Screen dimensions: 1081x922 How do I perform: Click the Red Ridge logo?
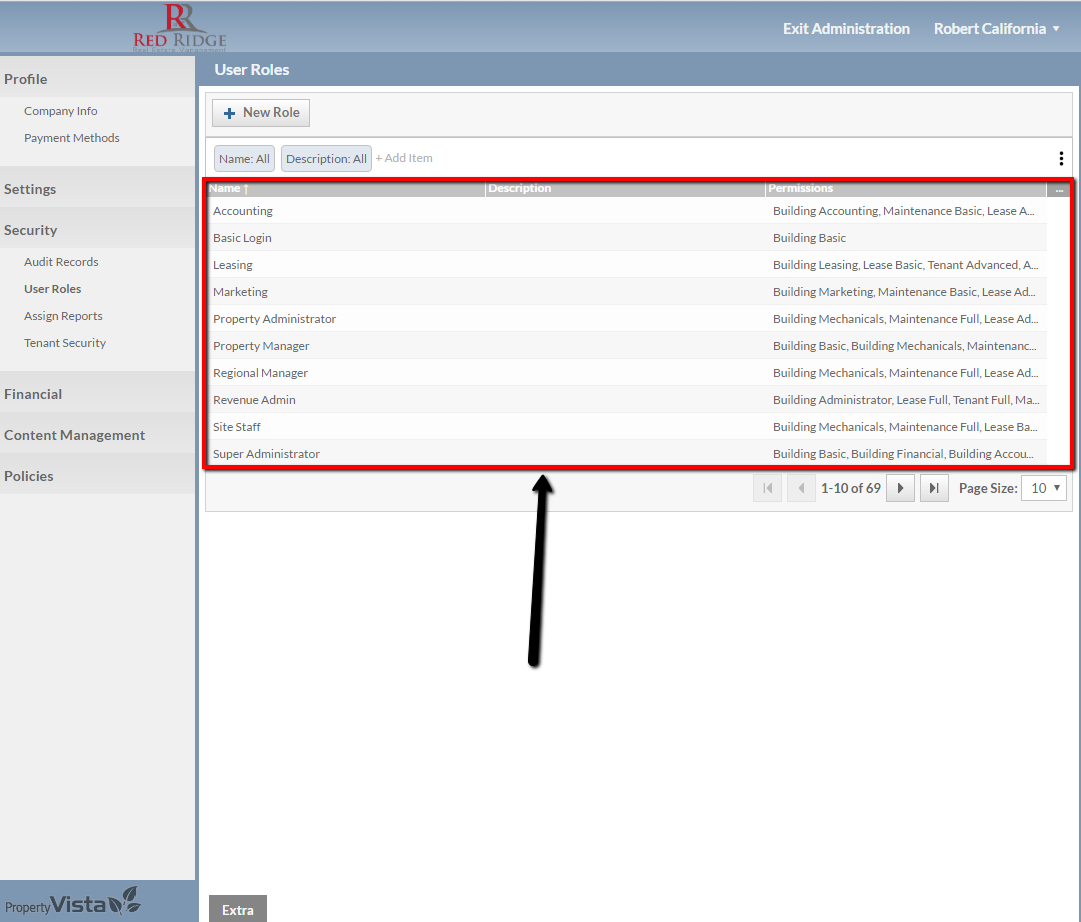click(x=180, y=27)
